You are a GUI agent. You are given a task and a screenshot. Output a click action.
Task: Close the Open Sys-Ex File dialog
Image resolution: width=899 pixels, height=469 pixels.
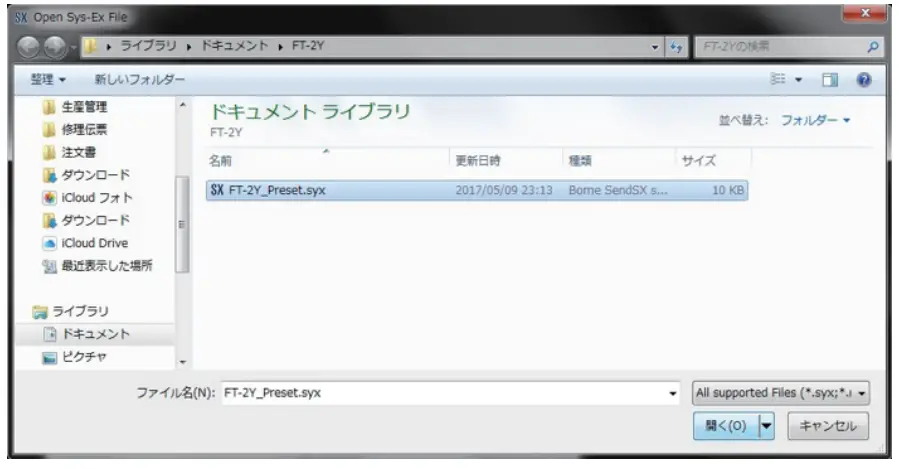tap(865, 13)
